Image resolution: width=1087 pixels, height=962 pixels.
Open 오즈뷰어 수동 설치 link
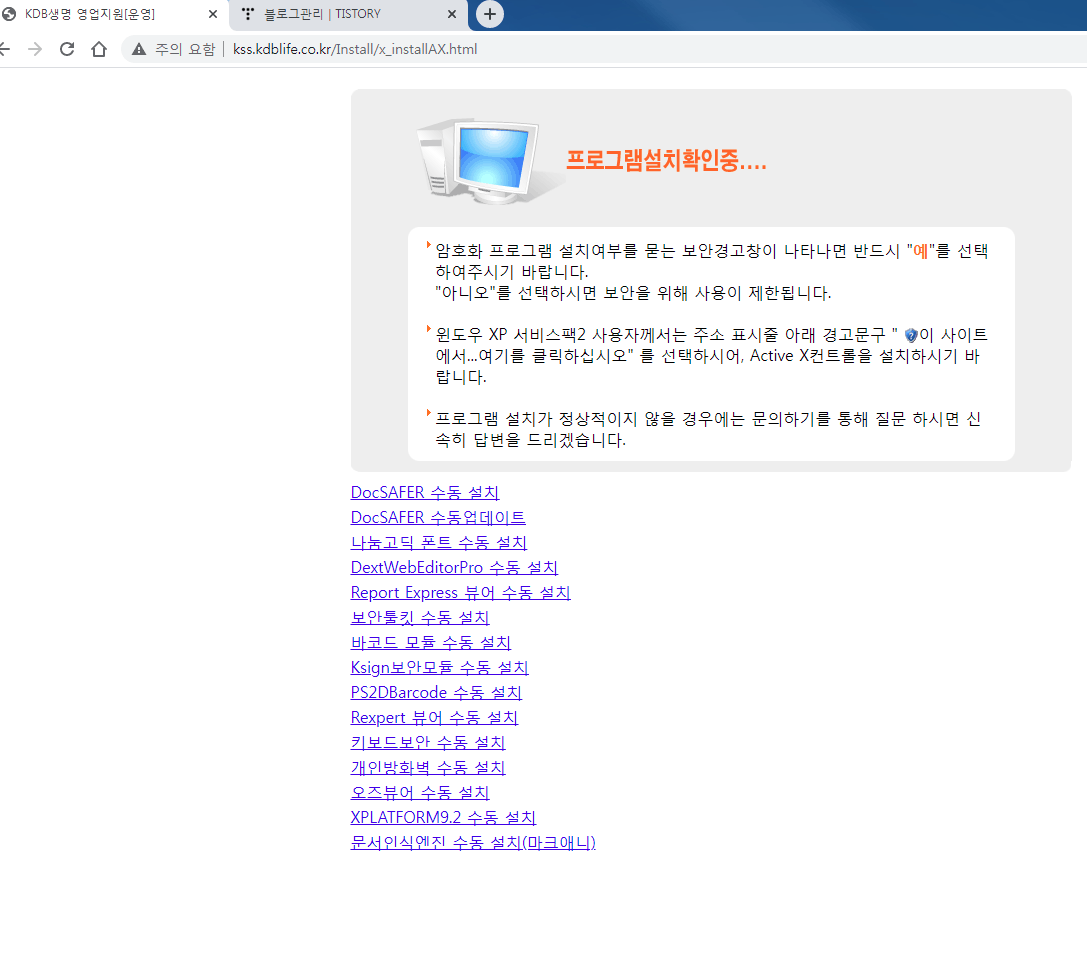[x=420, y=792]
